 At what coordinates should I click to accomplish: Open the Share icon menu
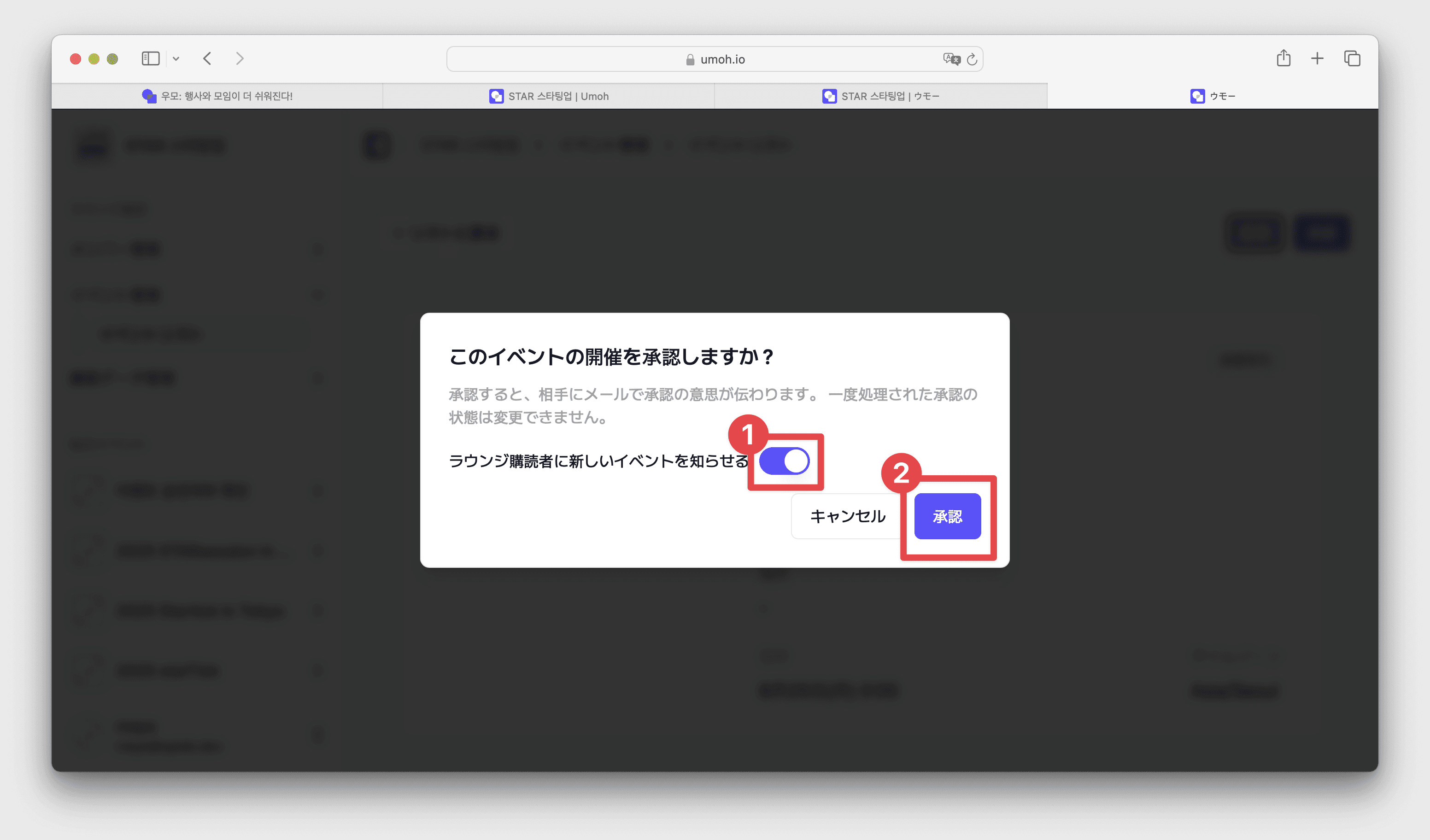pos(1283,58)
